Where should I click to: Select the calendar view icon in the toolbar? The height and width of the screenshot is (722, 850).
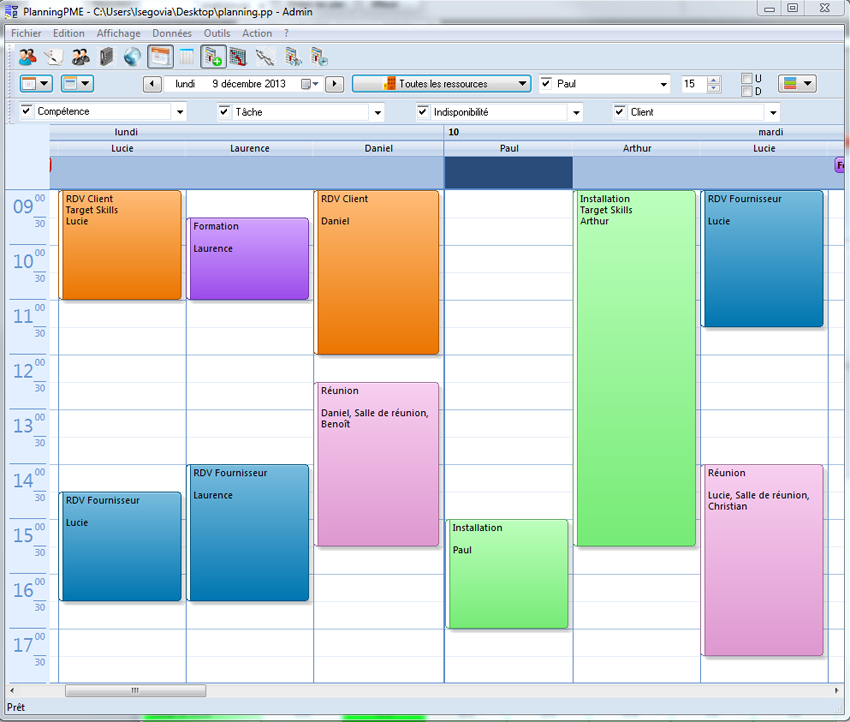[x=159, y=57]
